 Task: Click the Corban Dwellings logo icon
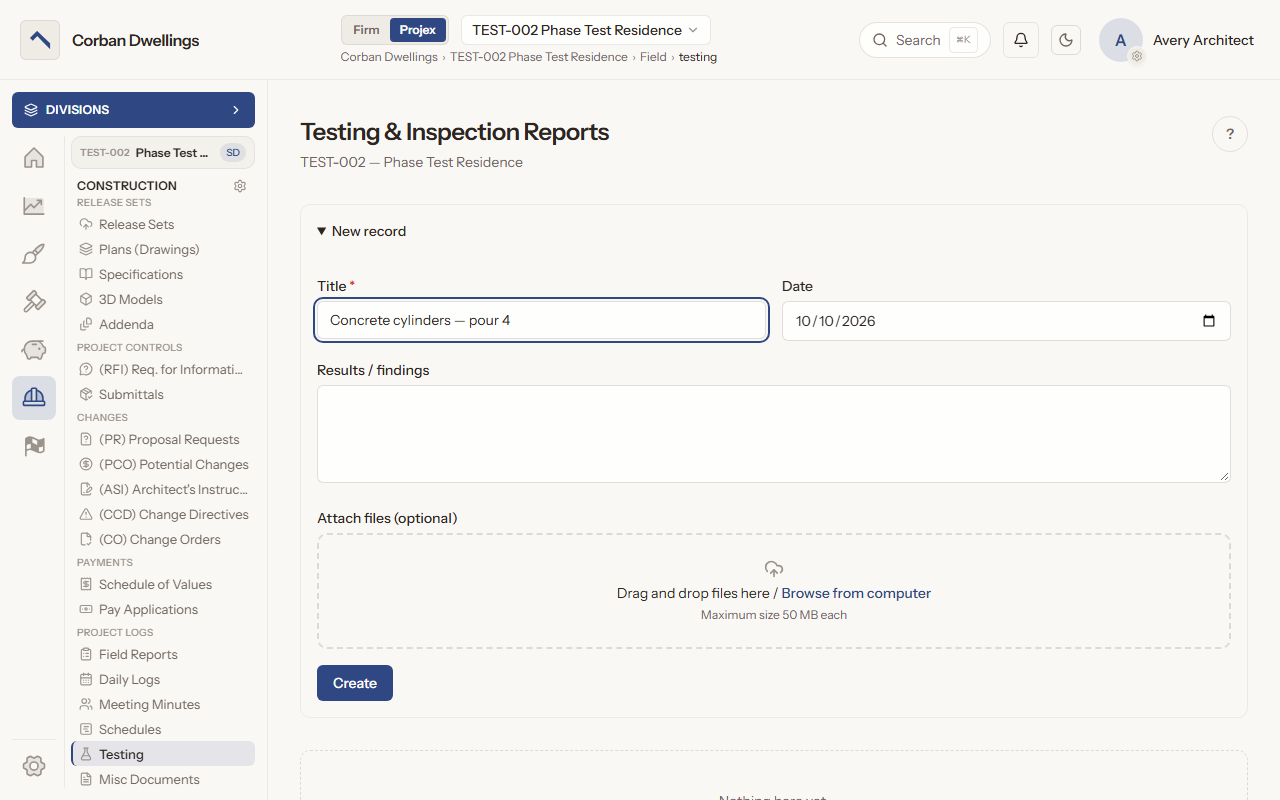(40, 40)
